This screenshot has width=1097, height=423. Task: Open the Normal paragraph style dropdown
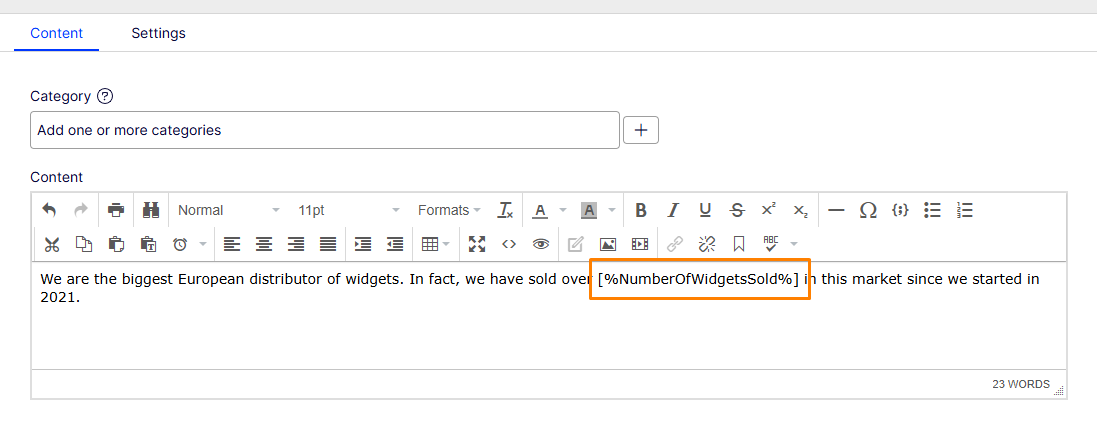click(x=228, y=210)
